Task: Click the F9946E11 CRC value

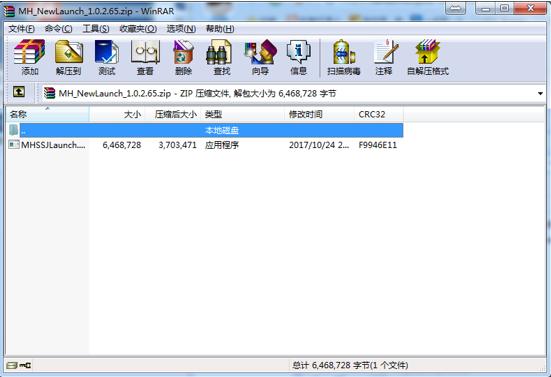Action: tap(377, 145)
